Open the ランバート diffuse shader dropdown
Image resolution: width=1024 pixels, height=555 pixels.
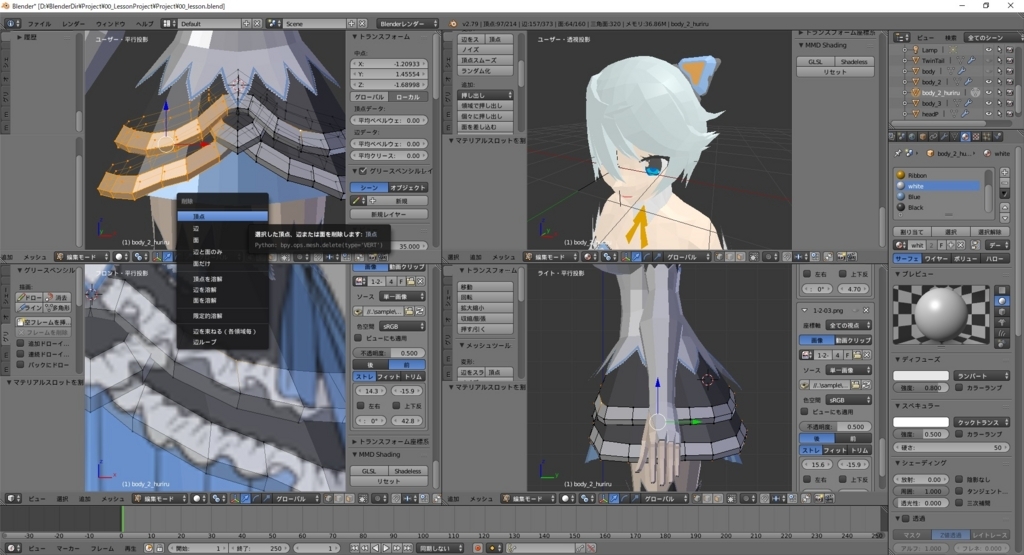coord(982,375)
